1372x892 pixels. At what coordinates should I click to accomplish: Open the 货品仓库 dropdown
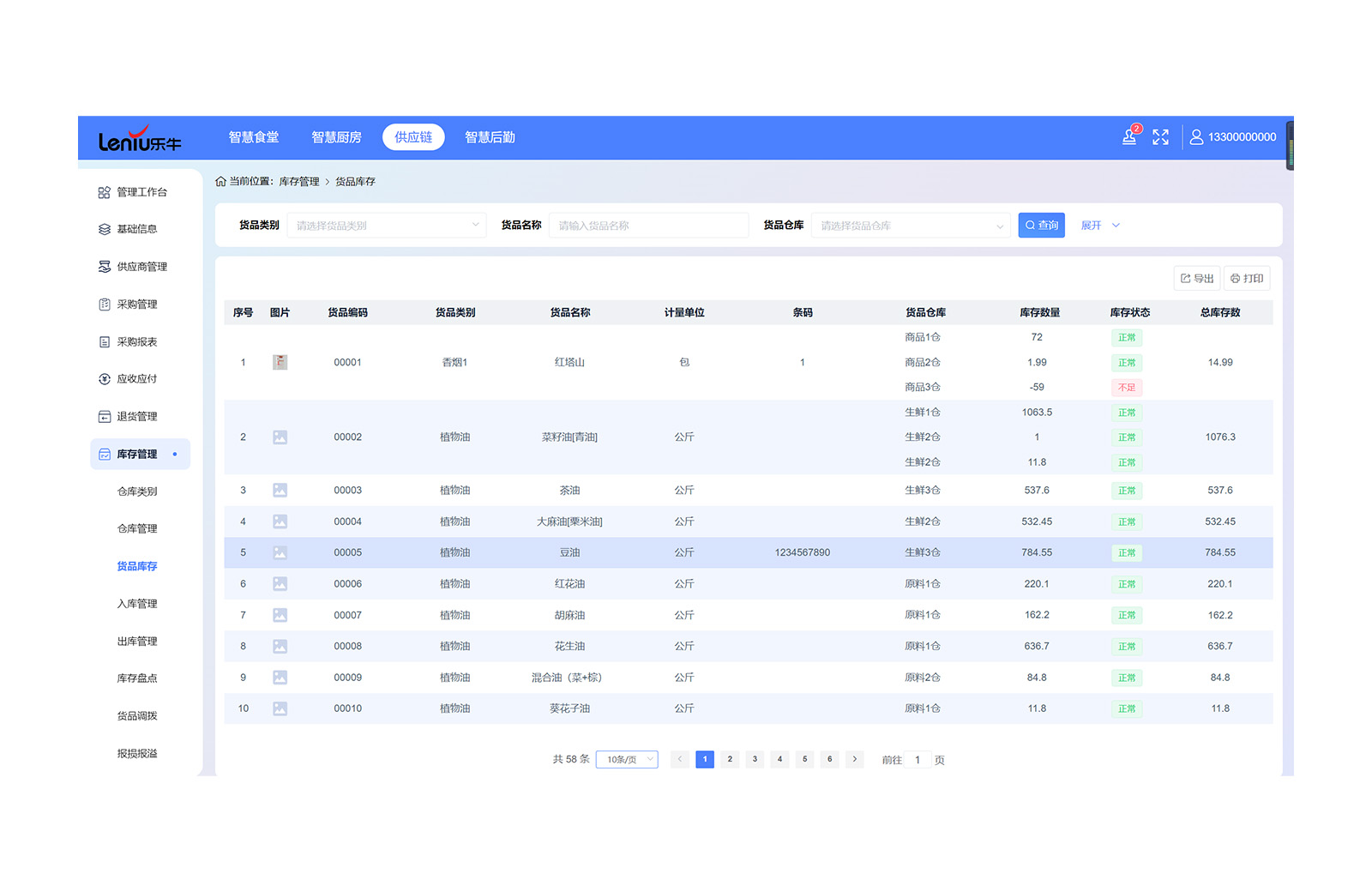click(911, 226)
